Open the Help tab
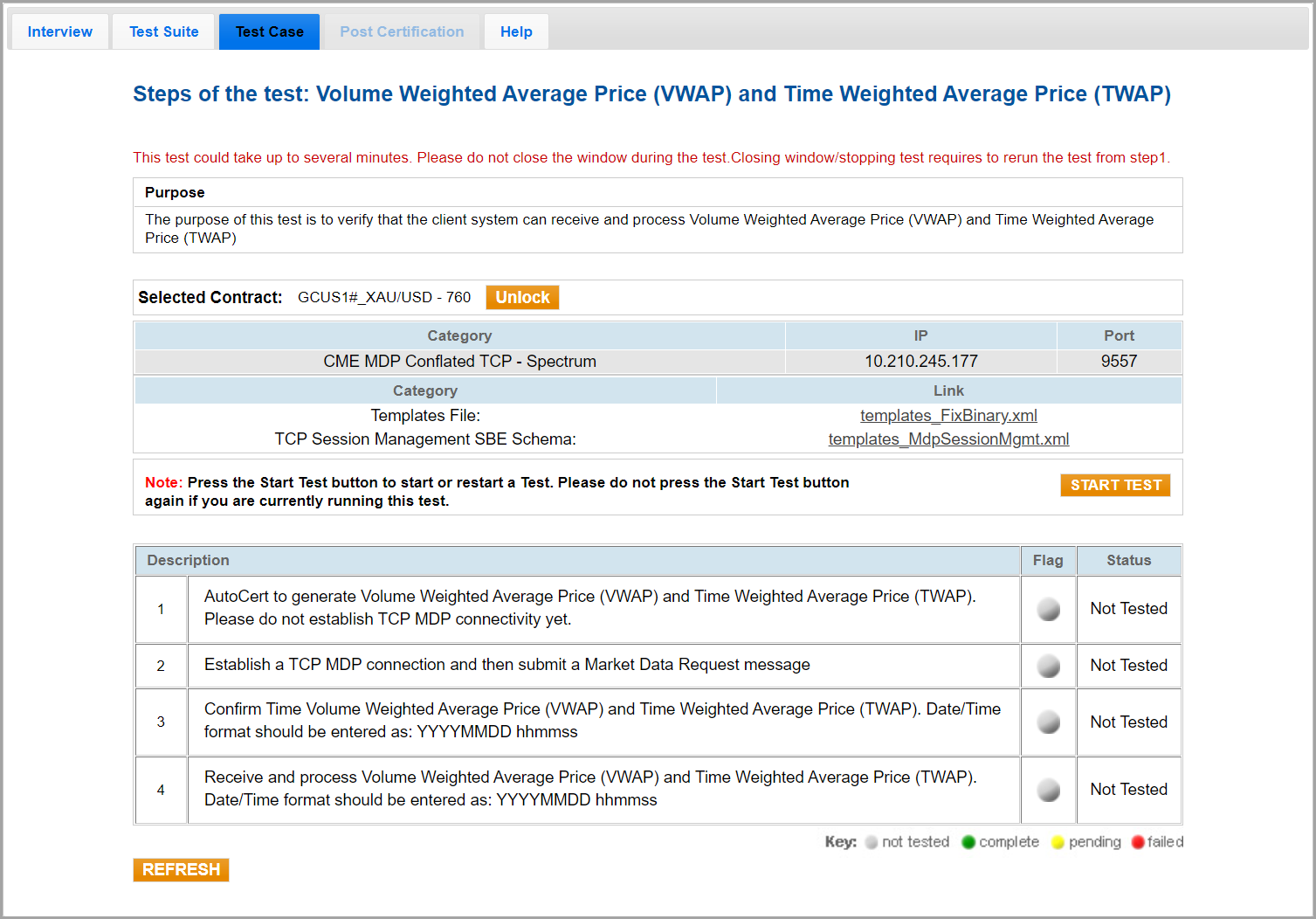This screenshot has width=1316, height=919. tap(516, 32)
